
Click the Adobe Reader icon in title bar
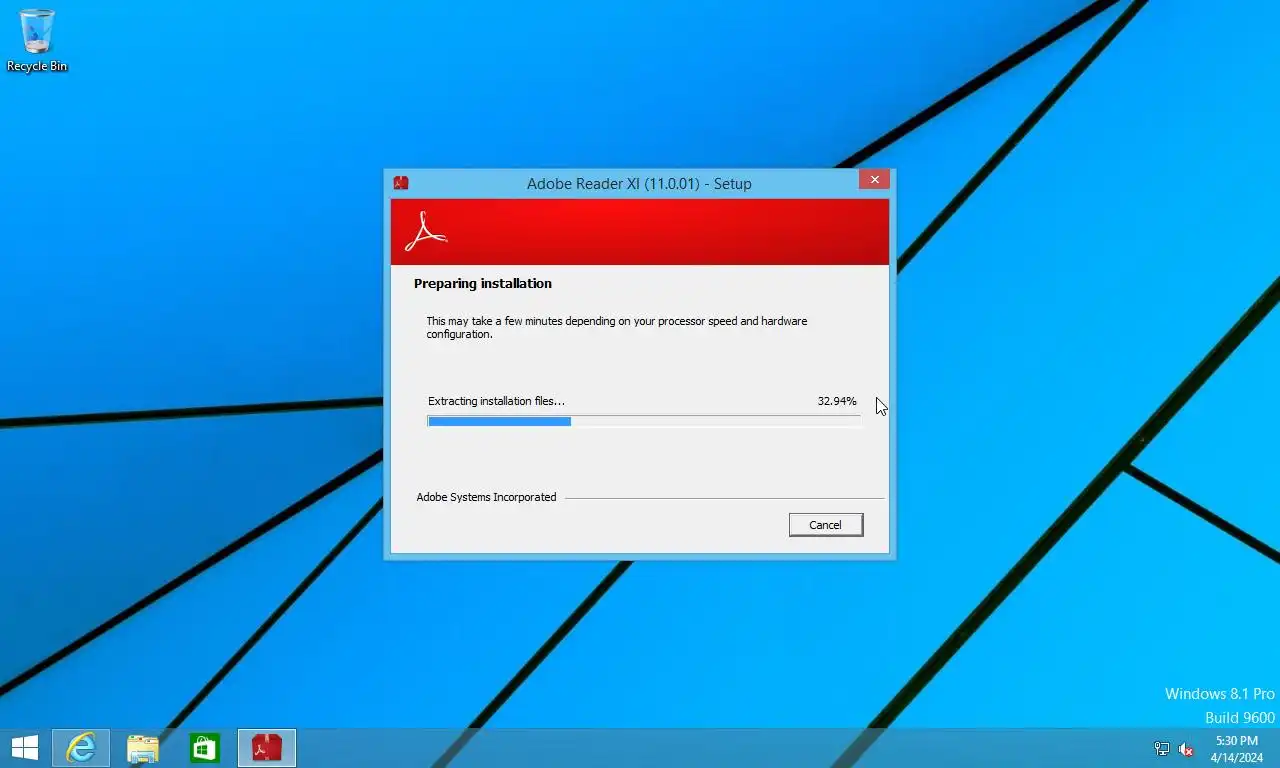[x=401, y=183]
